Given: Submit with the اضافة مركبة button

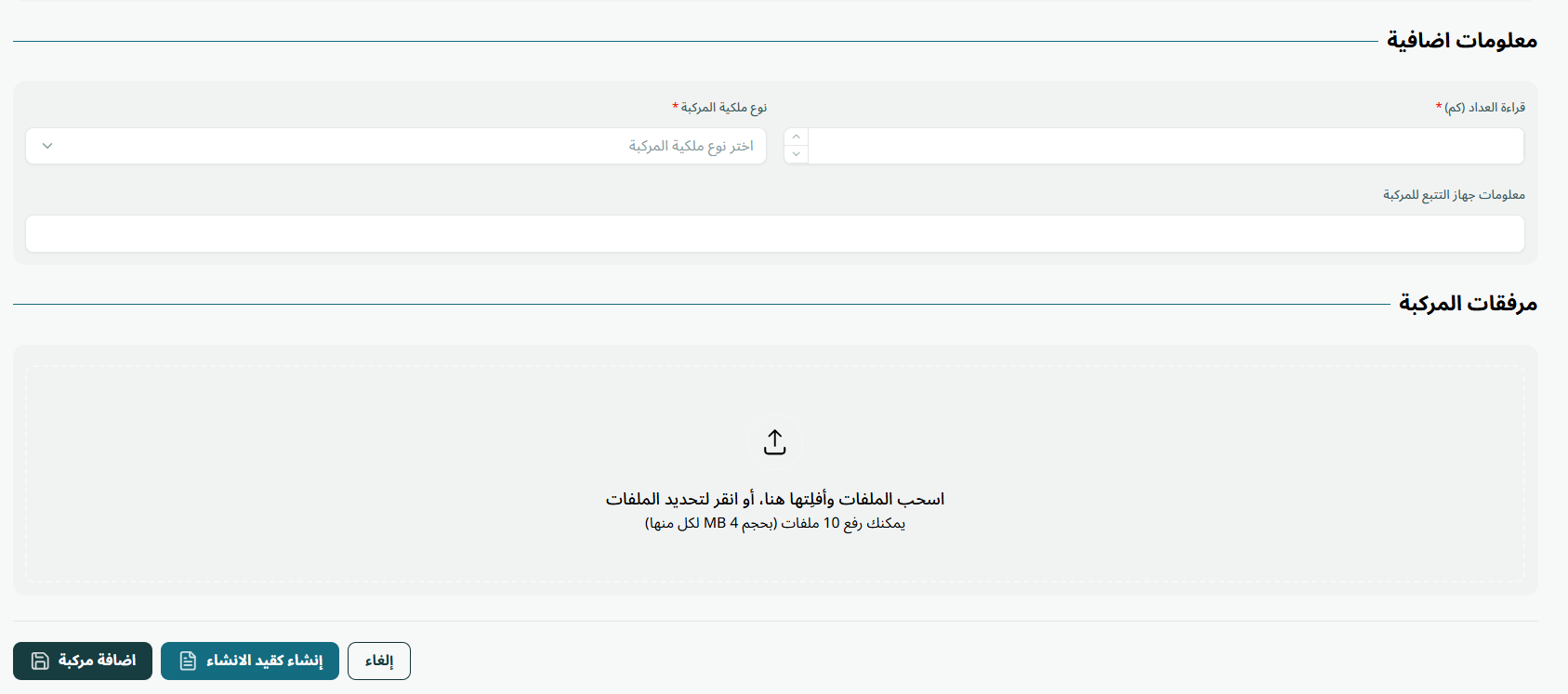Looking at the screenshot, I should tap(83, 661).
